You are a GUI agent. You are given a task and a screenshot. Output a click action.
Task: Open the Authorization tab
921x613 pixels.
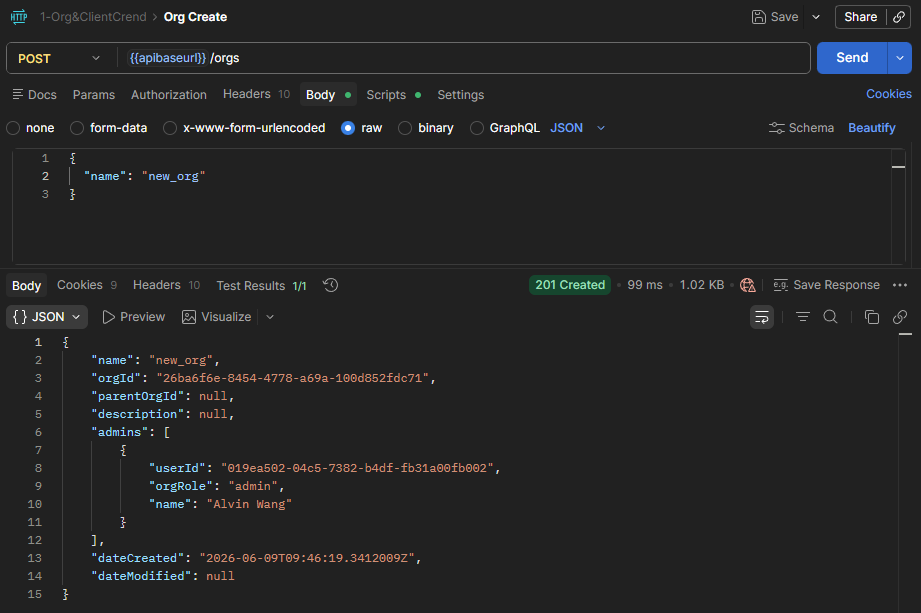pyautogui.click(x=169, y=95)
